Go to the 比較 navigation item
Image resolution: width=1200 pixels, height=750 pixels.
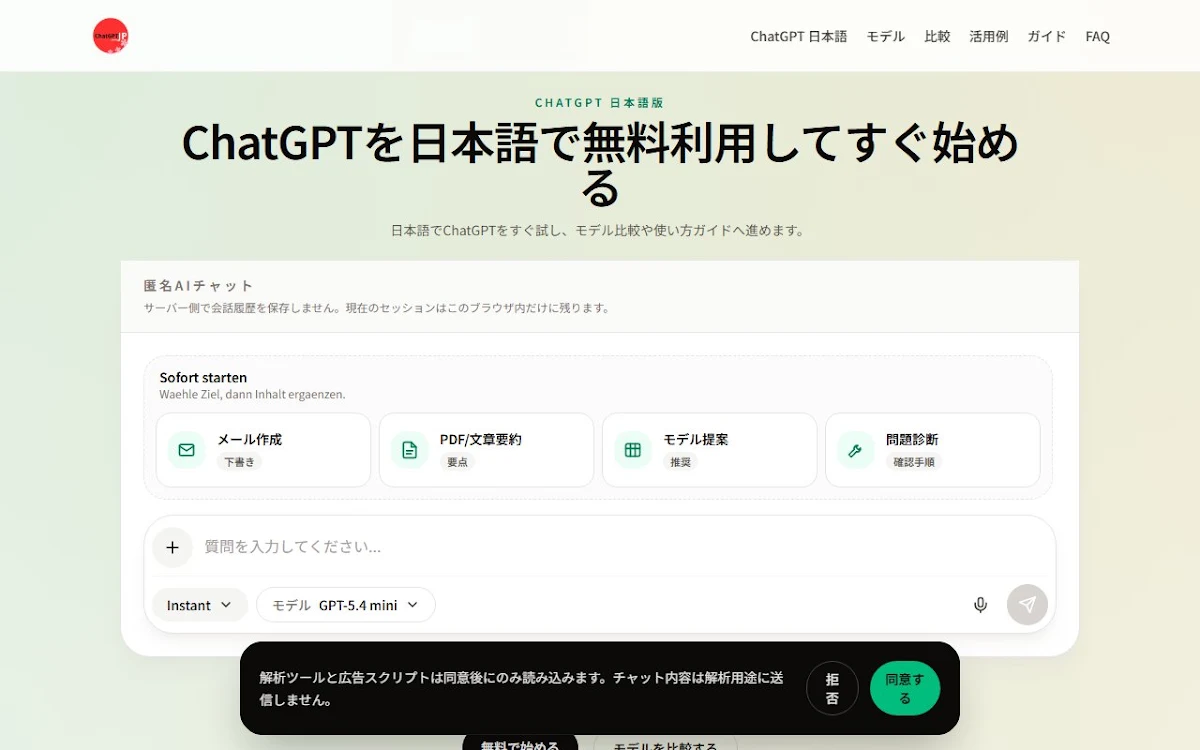pos(937,36)
